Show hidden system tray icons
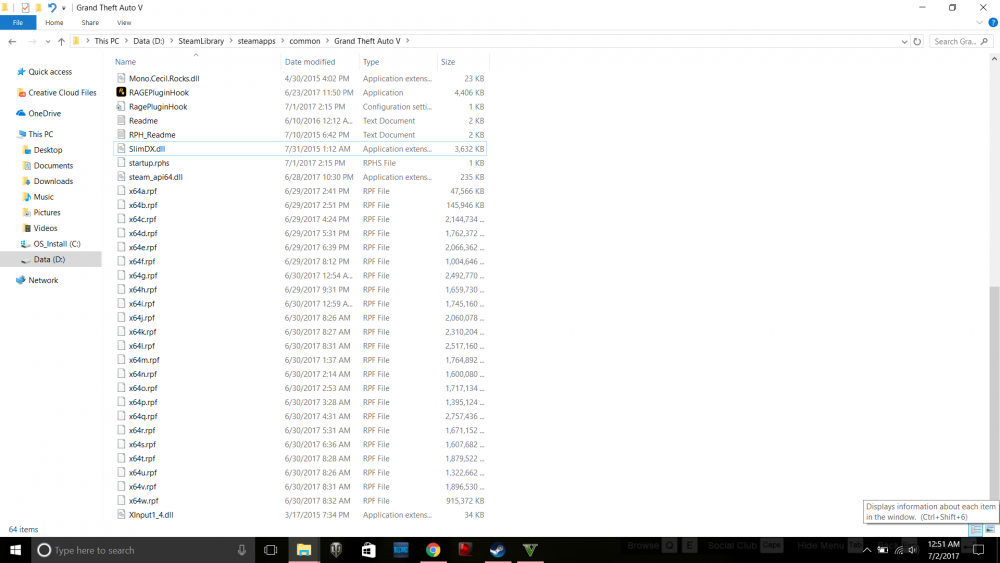1000x563 pixels. [867, 550]
